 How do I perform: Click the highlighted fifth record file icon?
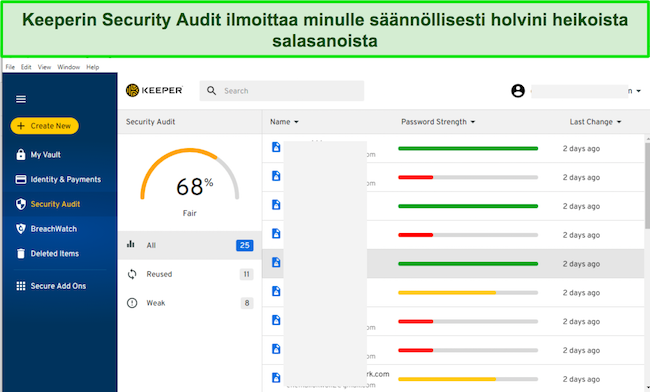click(276, 262)
